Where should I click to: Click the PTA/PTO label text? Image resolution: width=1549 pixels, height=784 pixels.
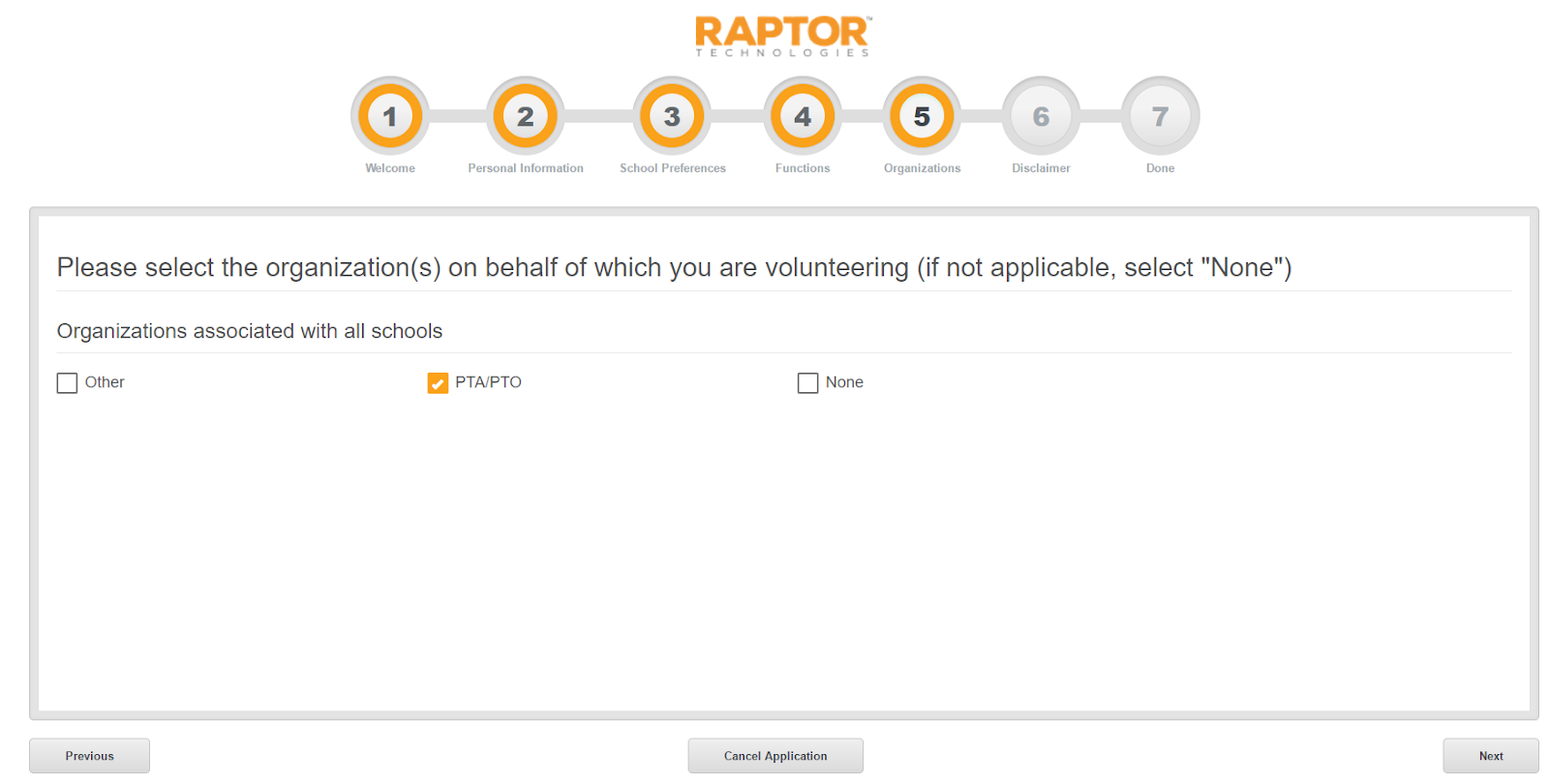click(488, 382)
